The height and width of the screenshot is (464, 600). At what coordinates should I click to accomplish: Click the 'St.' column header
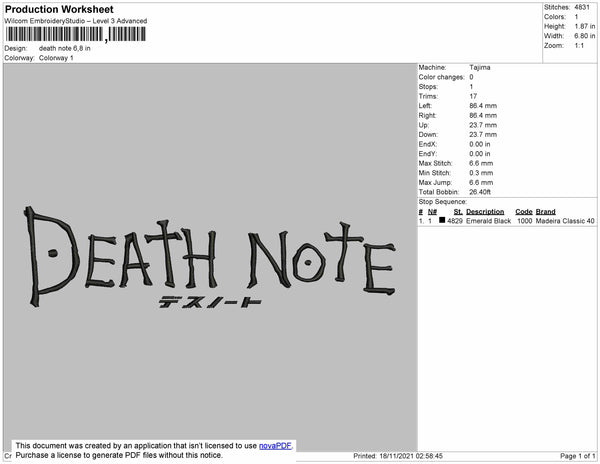458,212
